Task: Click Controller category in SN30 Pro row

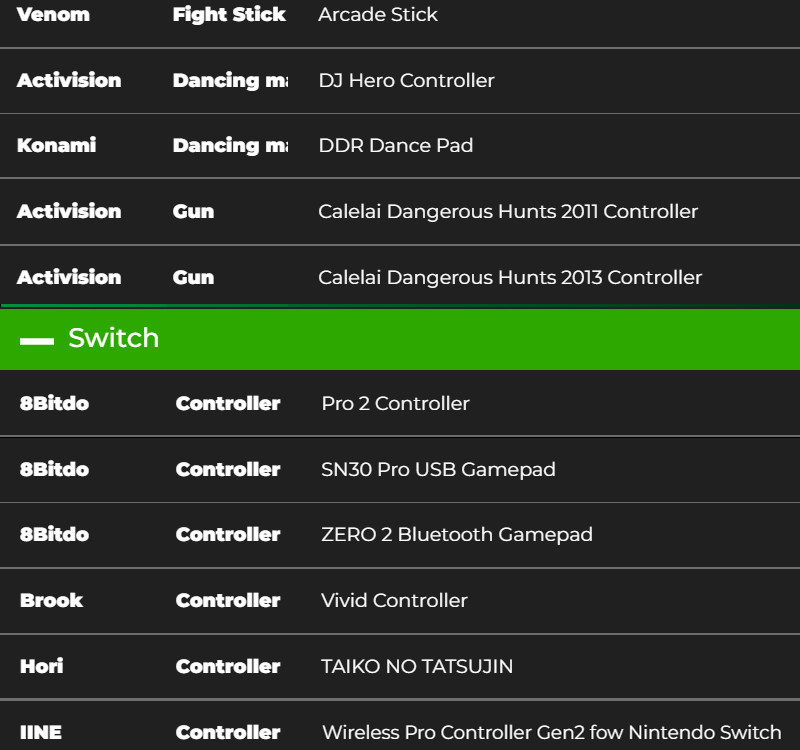Action: click(228, 469)
